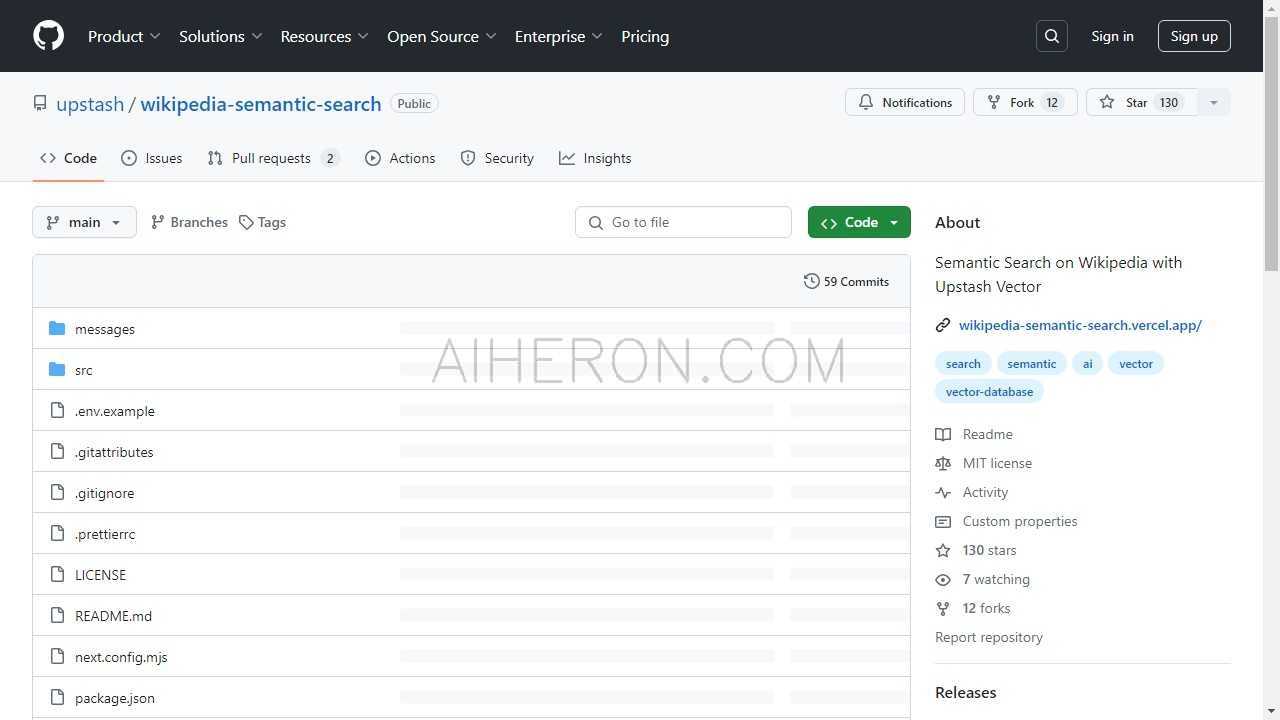Screen dimensions: 1280x720
Task: Click the bell icon in Notifications
Action: (x=866, y=102)
